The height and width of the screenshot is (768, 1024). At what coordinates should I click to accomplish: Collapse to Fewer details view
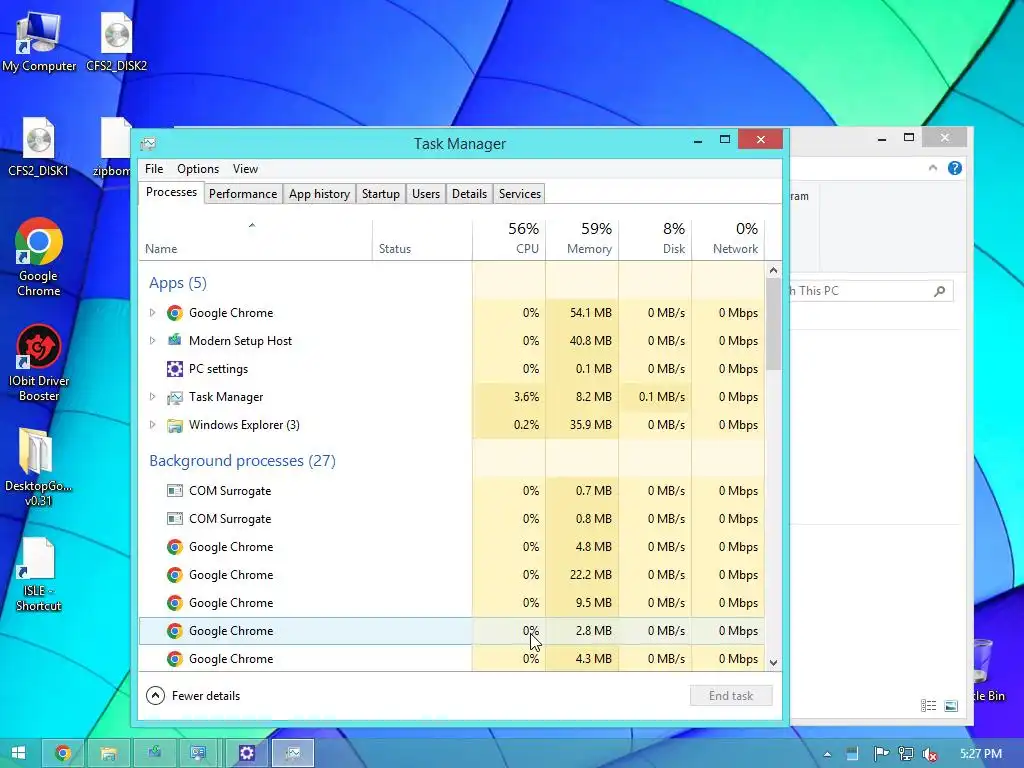[x=193, y=696]
